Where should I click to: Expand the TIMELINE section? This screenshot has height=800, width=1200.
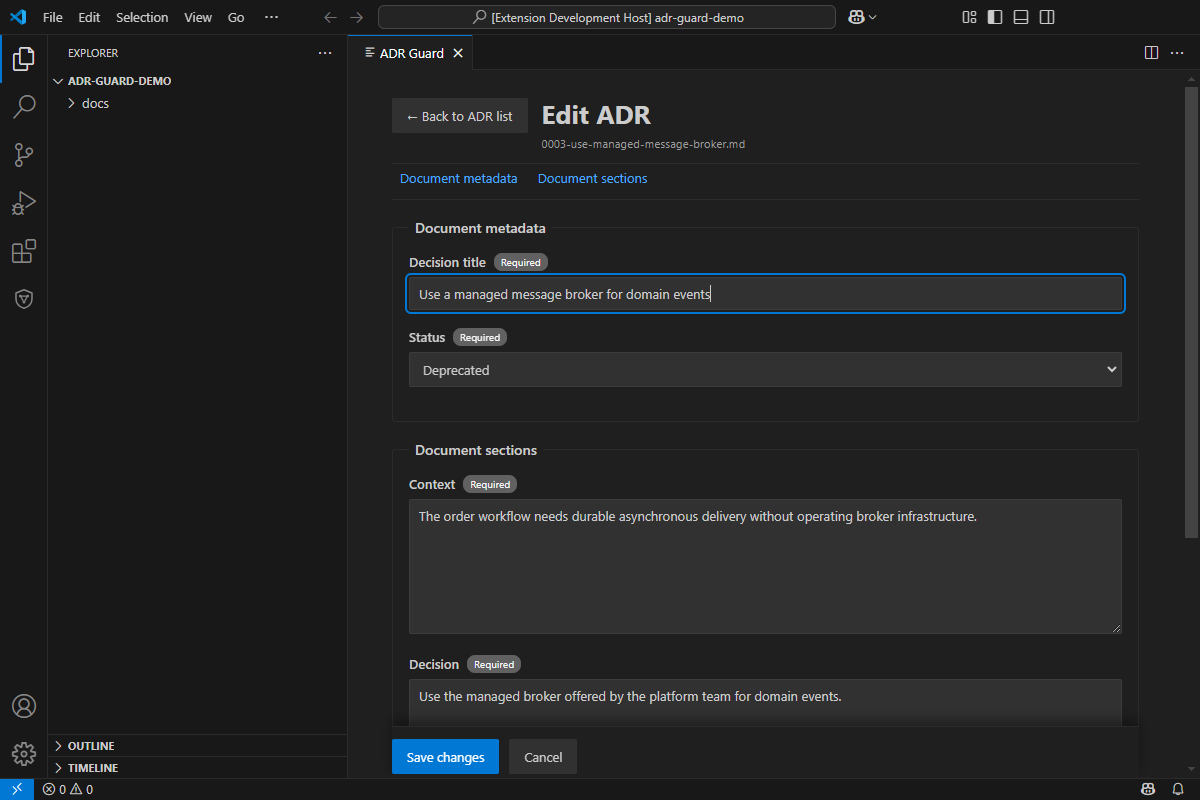[x=198, y=768]
